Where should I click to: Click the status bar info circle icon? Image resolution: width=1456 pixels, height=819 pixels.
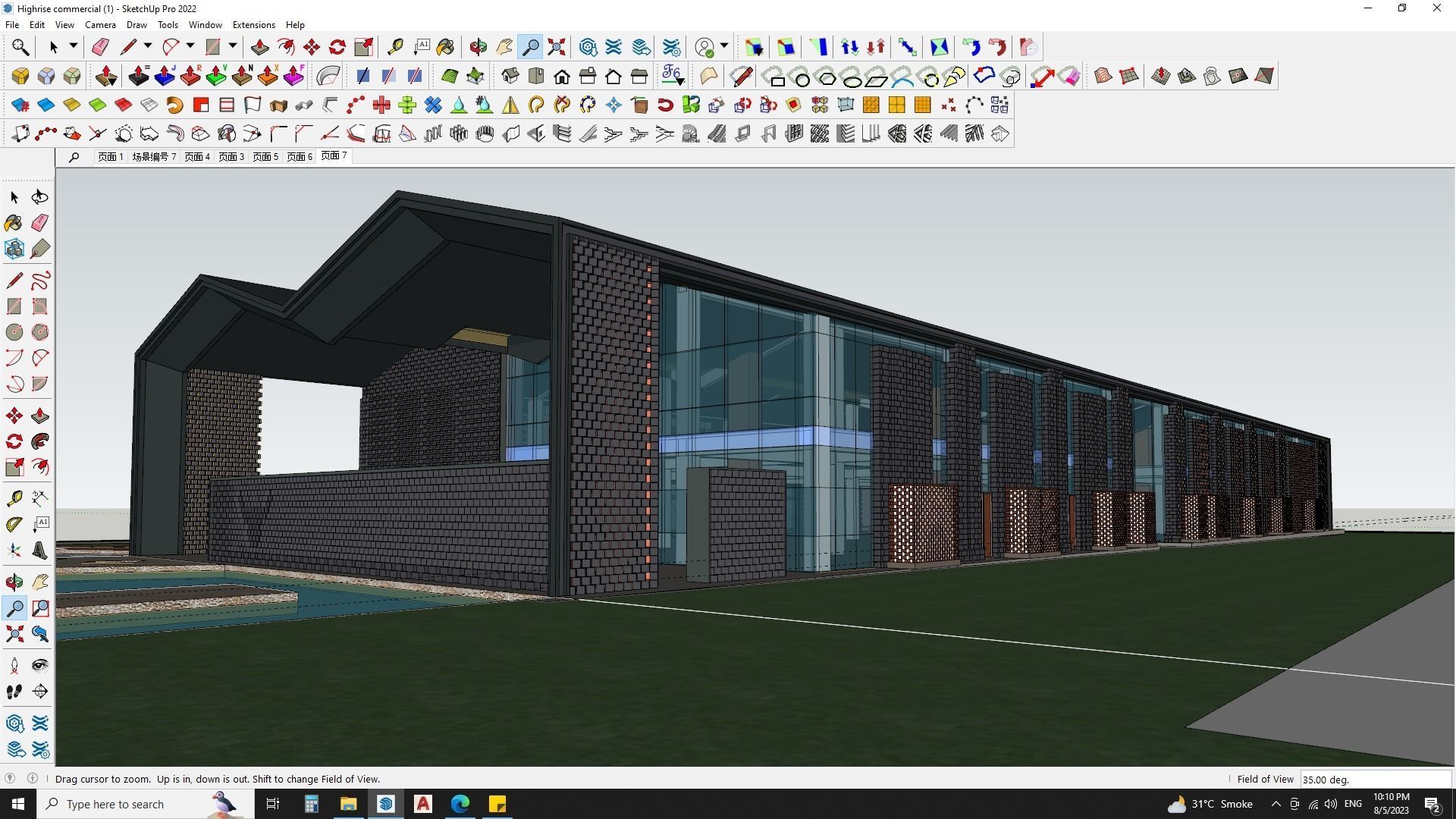[33, 778]
